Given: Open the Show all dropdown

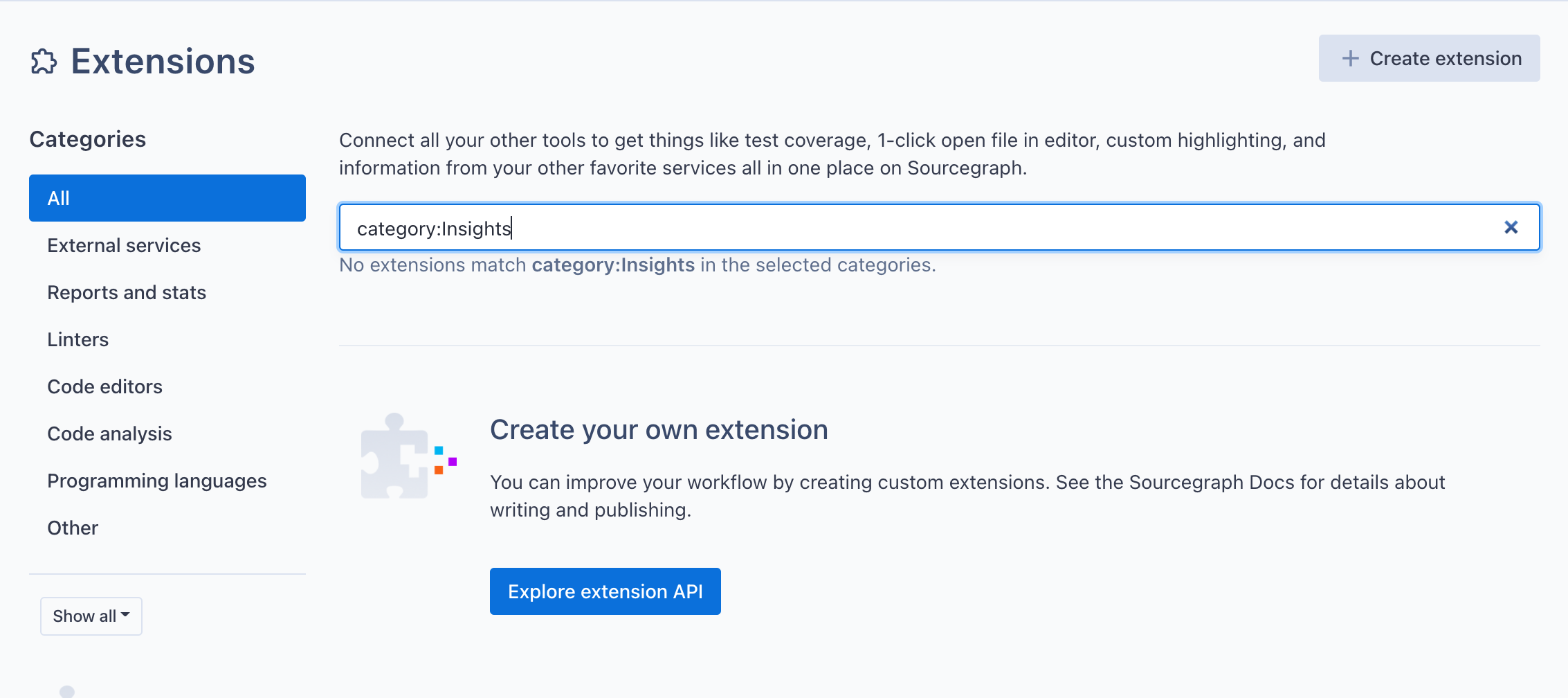Looking at the screenshot, I should pos(91,616).
